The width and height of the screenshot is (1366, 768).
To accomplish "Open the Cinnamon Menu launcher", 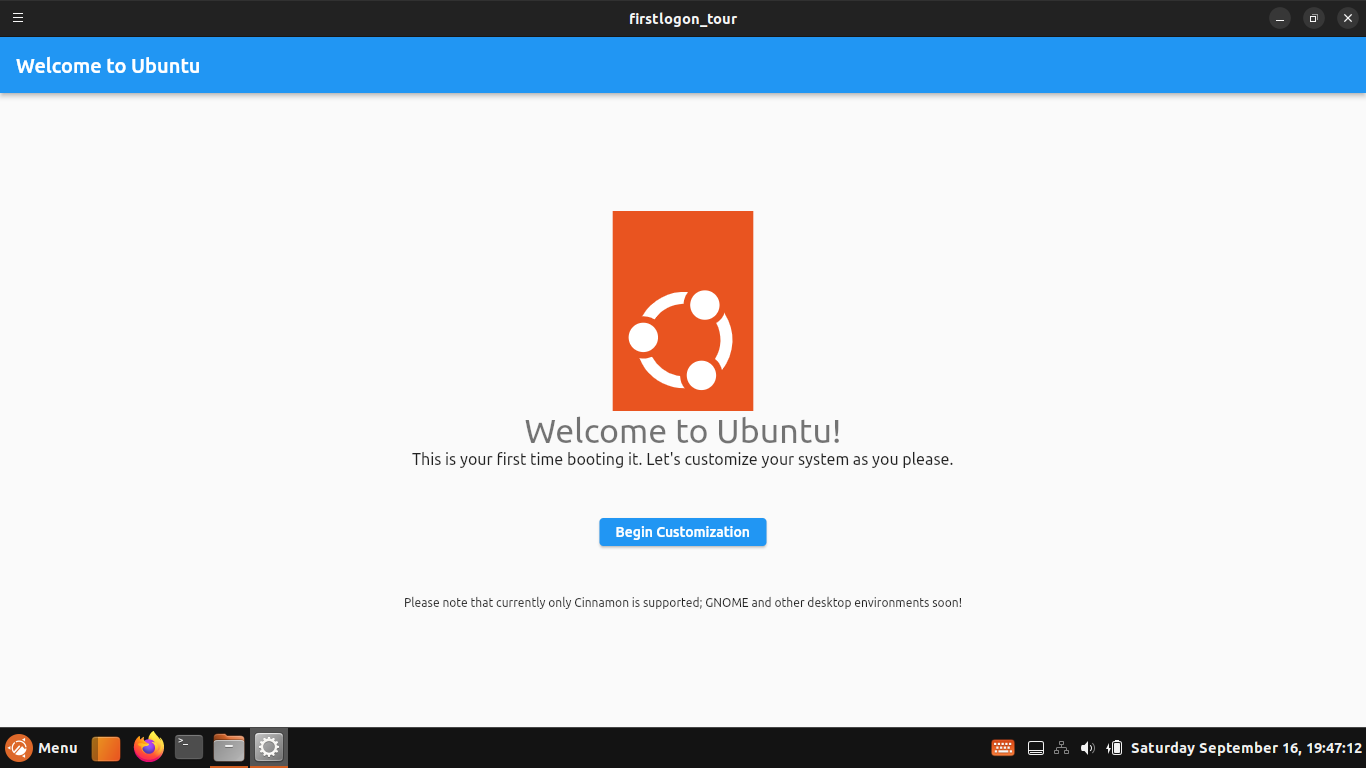I will coord(41,748).
